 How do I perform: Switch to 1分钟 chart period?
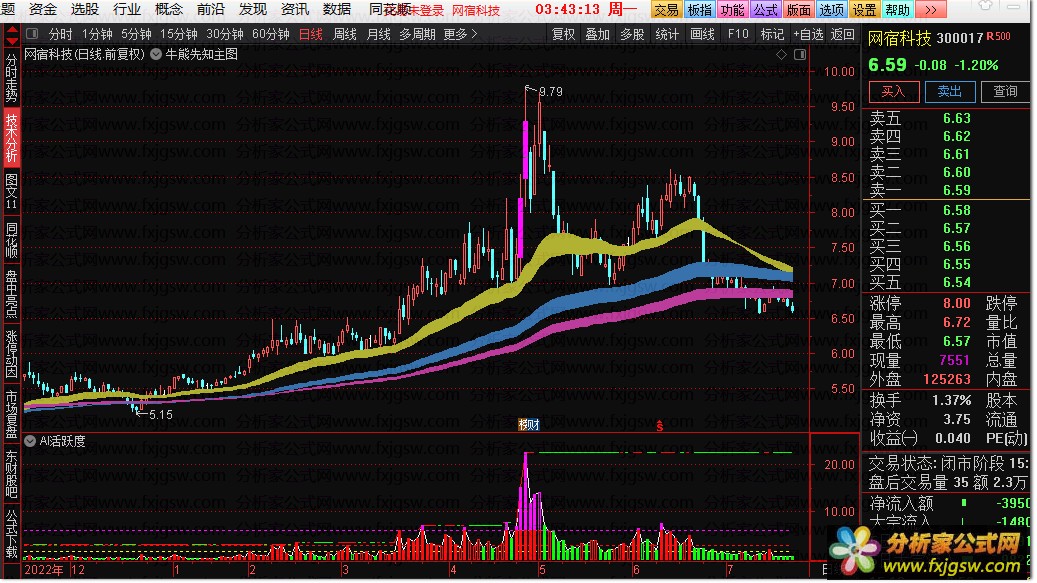click(97, 34)
